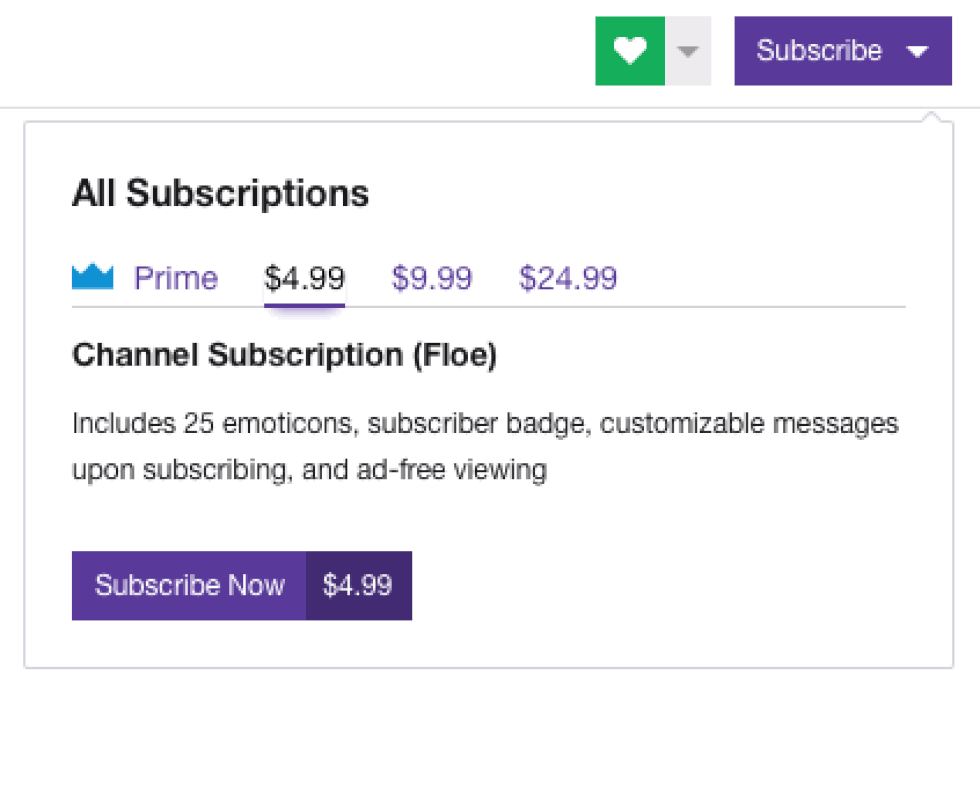Collapse the Subscribe dropdown using white arrow
Viewport: 980px width, 785px height.
[918, 52]
